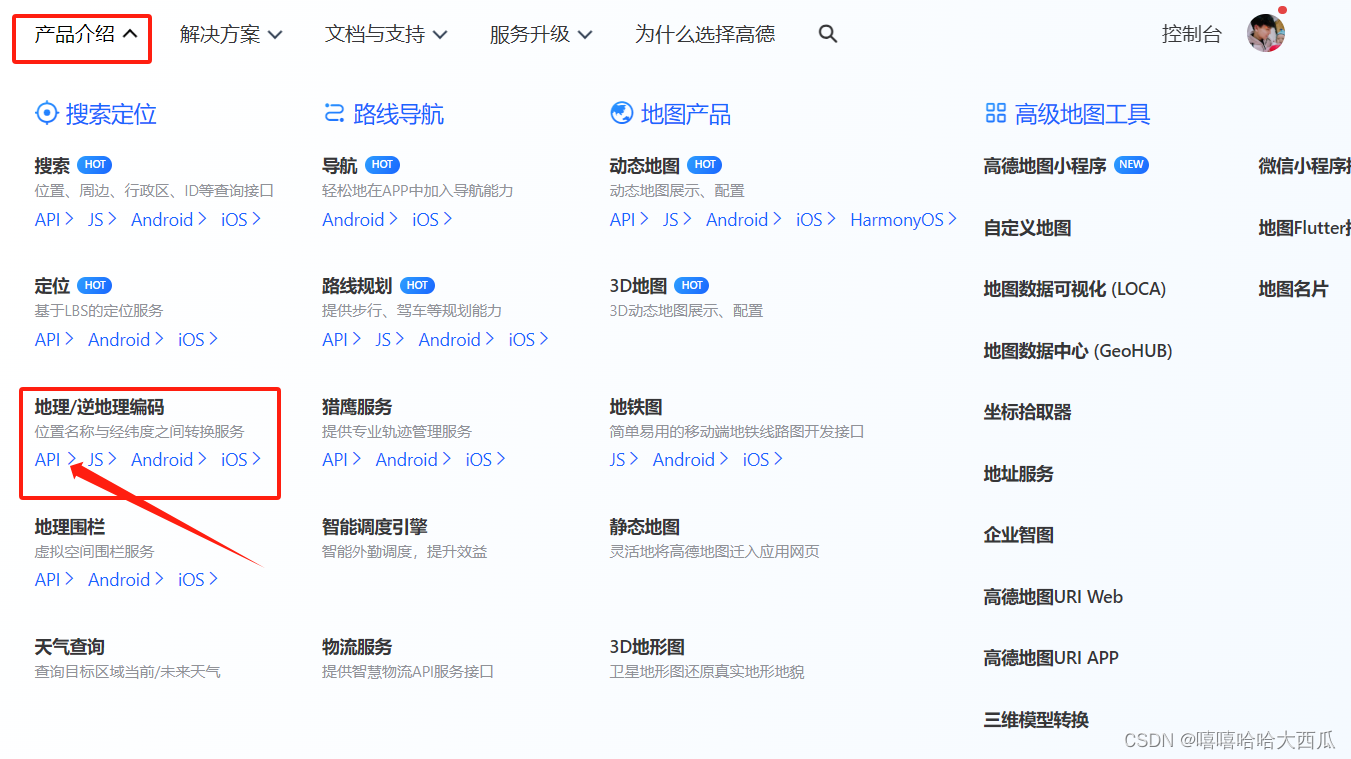Open 地图数据可视化 (LOCA) link
The height and width of the screenshot is (759, 1351).
point(1075,289)
